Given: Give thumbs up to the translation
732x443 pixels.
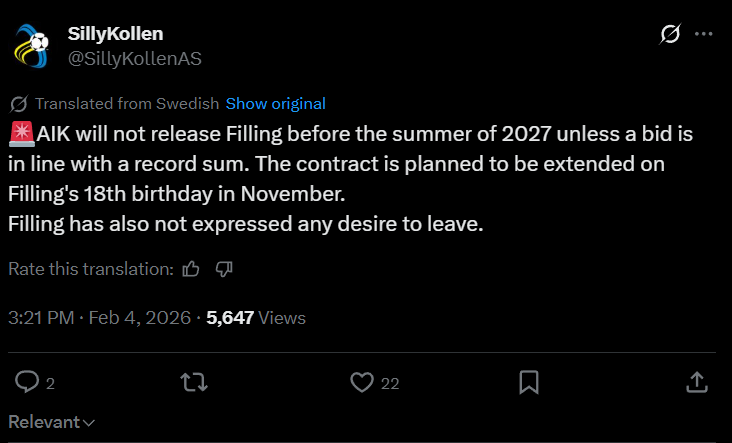Looking at the screenshot, I should pyautogui.click(x=192, y=269).
